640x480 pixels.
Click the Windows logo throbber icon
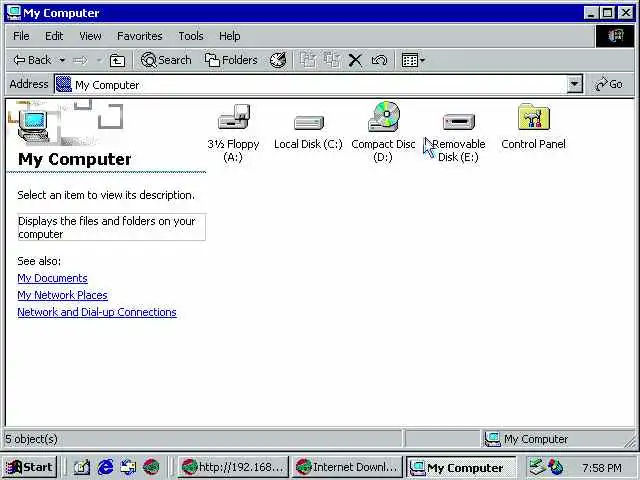tap(615, 36)
